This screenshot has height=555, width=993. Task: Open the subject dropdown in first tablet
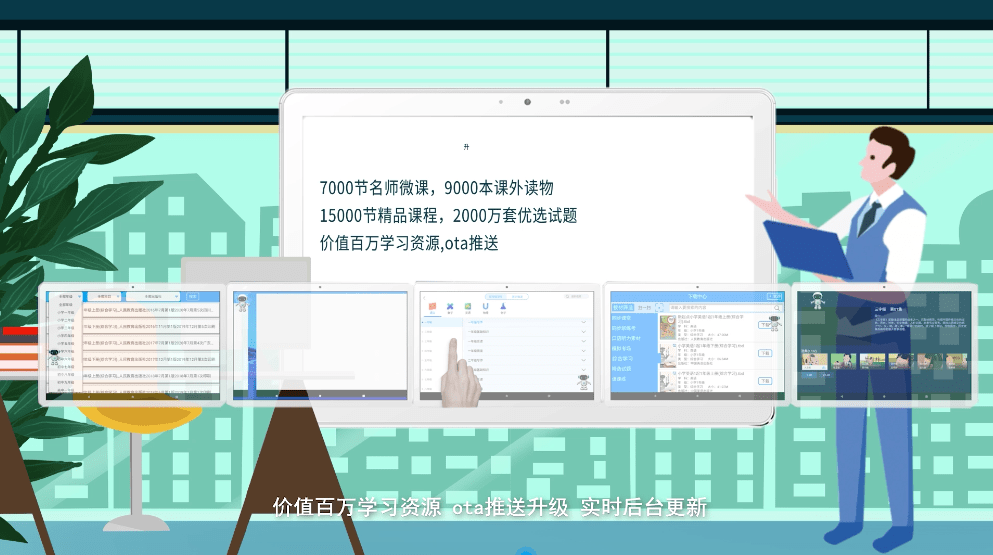104,297
